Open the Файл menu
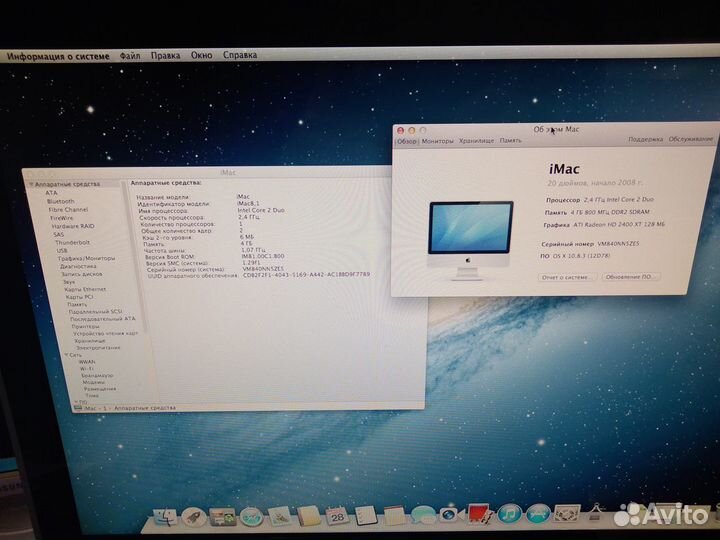This screenshot has height=540, width=720. click(x=130, y=56)
